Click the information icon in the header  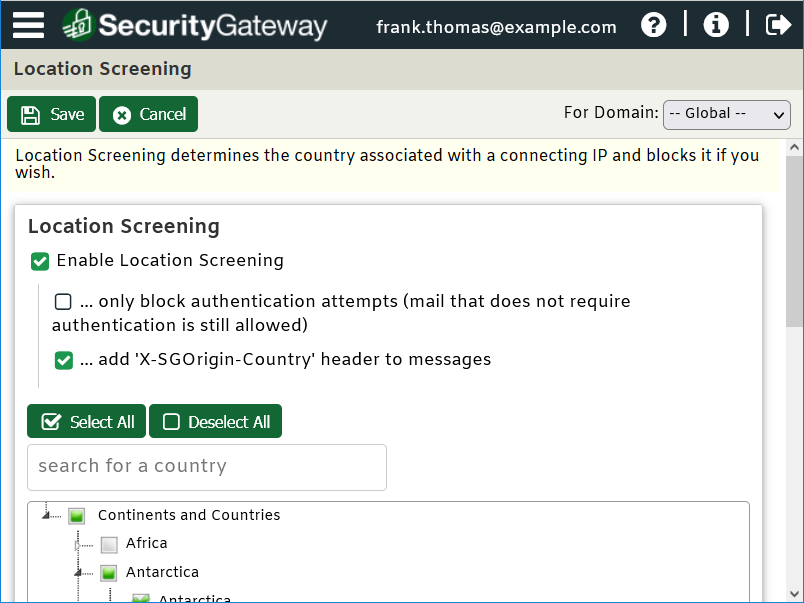click(716, 25)
